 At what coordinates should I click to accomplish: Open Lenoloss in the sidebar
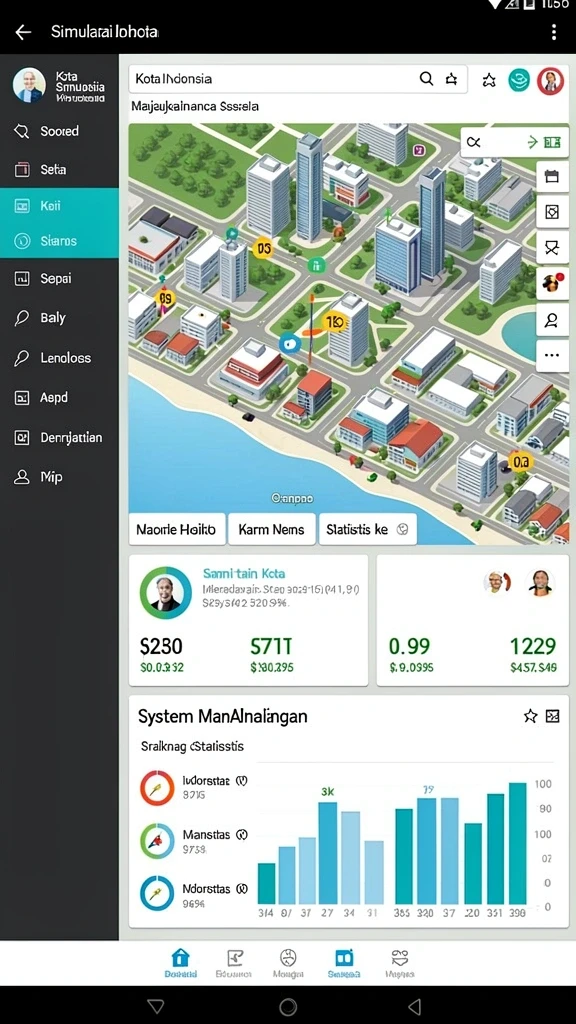tap(59, 358)
